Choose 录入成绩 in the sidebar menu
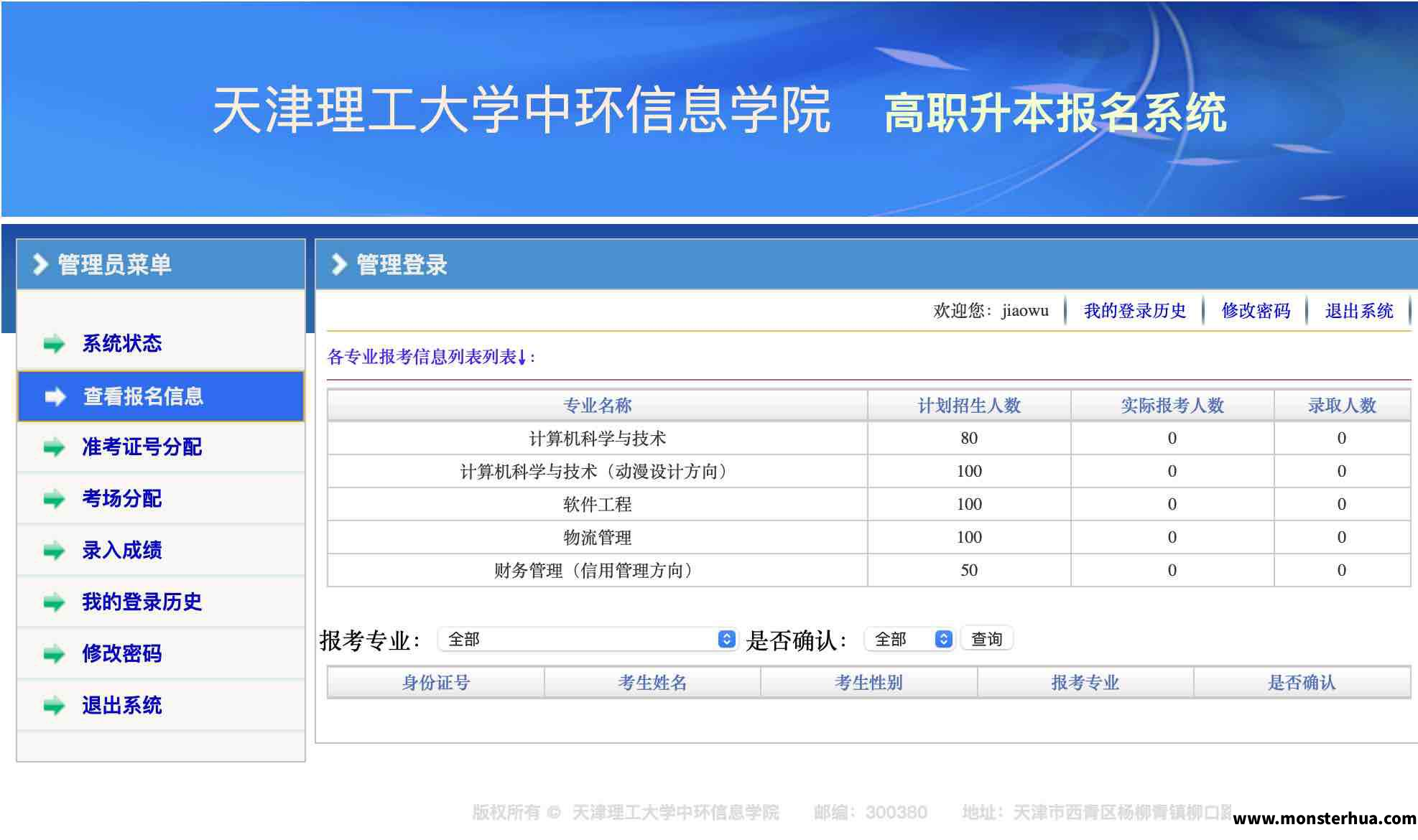Image resolution: width=1418 pixels, height=840 pixels. [122, 550]
